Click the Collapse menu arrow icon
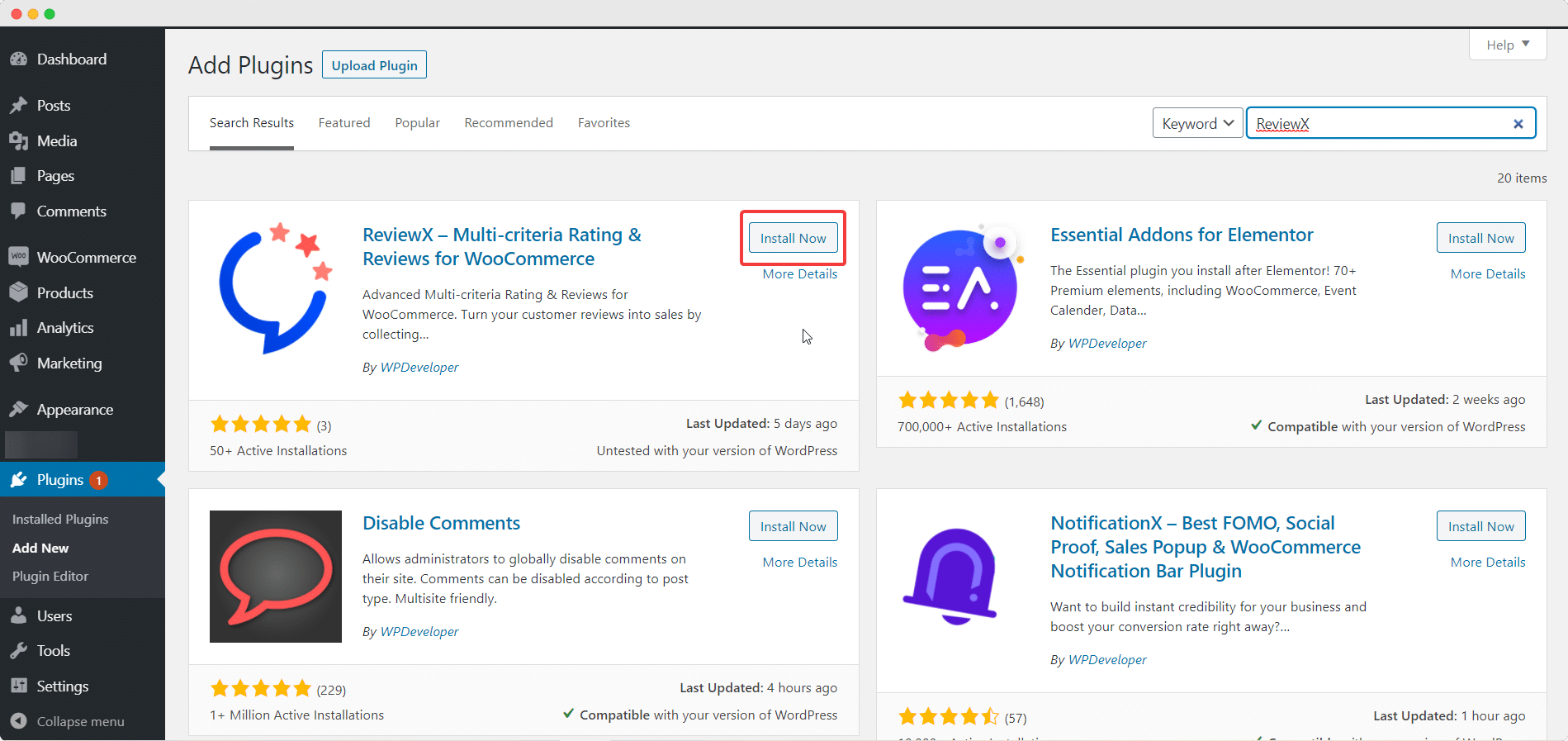The height and width of the screenshot is (741, 1568). [18, 721]
